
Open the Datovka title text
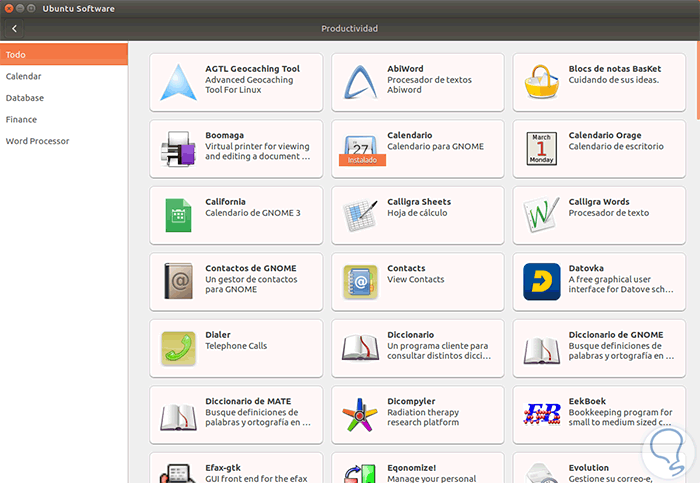pyautogui.click(x=586, y=268)
